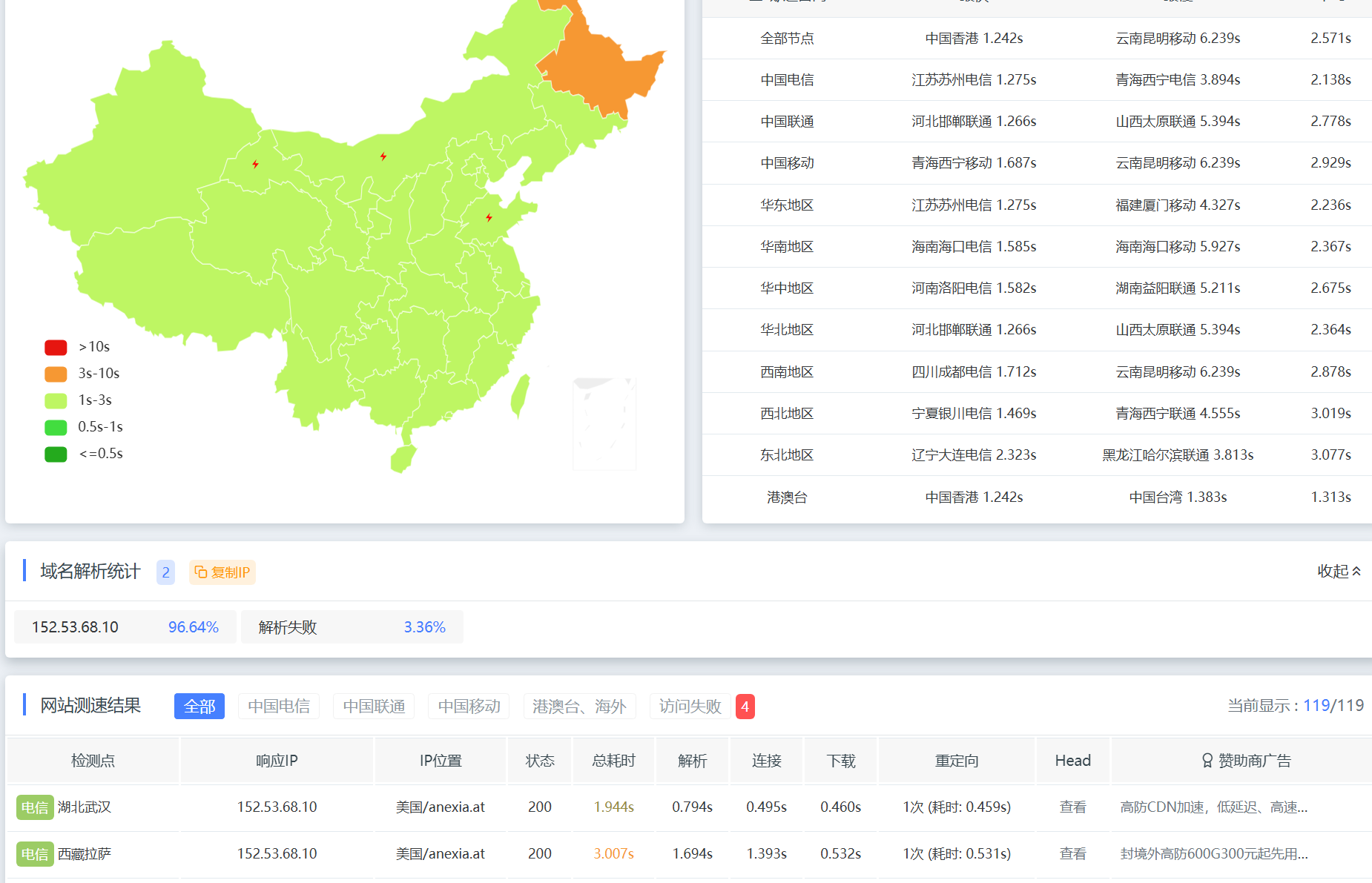Click the 电信 tag beside 湖北武汉
This screenshot has height=883, width=1372.
(35, 807)
